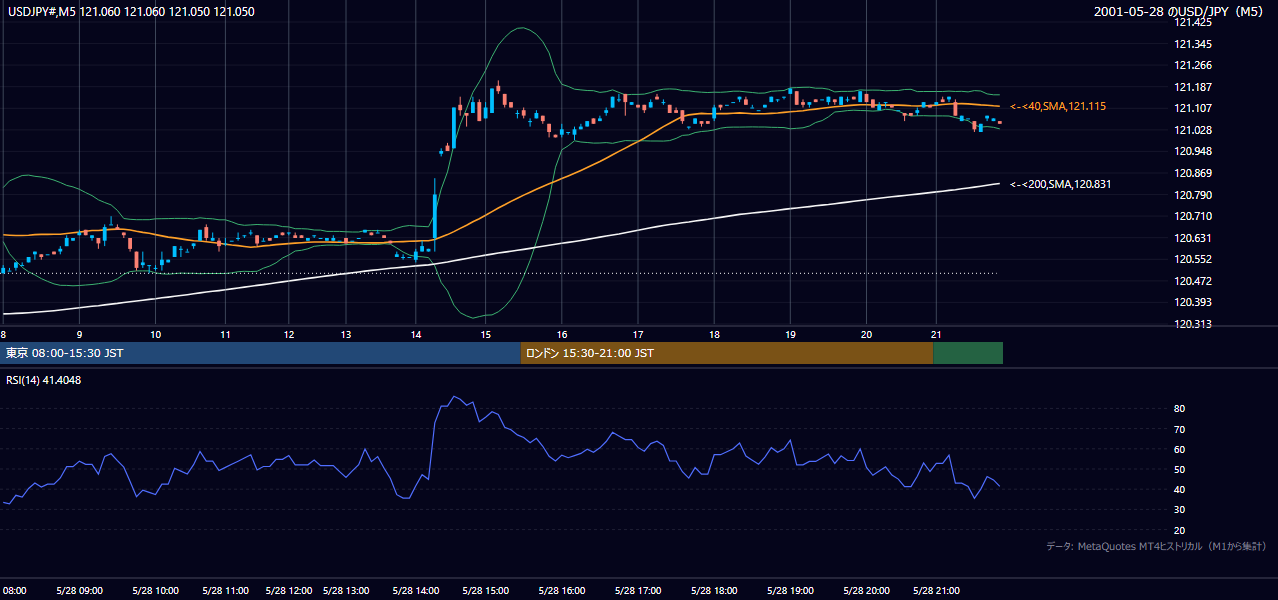1278x600 pixels.
Task: Click the 5/28 11:00 time label
Action: (x=225, y=591)
